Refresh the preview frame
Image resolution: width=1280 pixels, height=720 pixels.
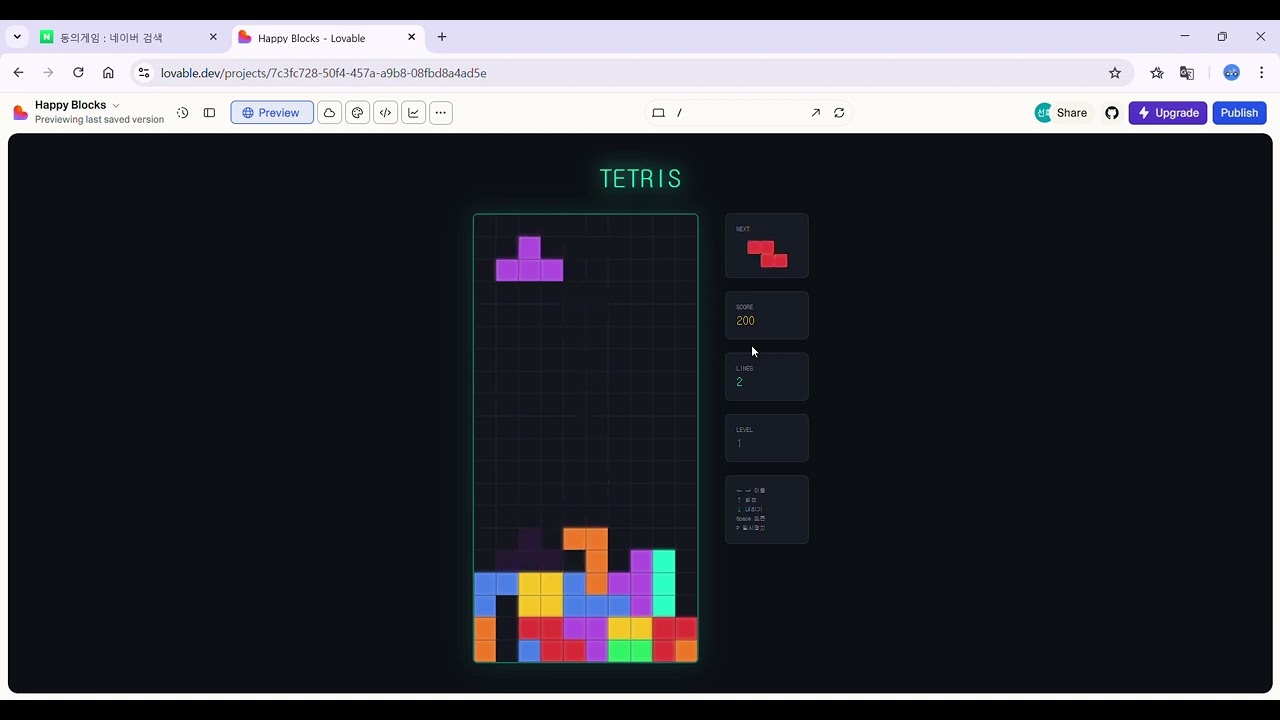(x=839, y=113)
